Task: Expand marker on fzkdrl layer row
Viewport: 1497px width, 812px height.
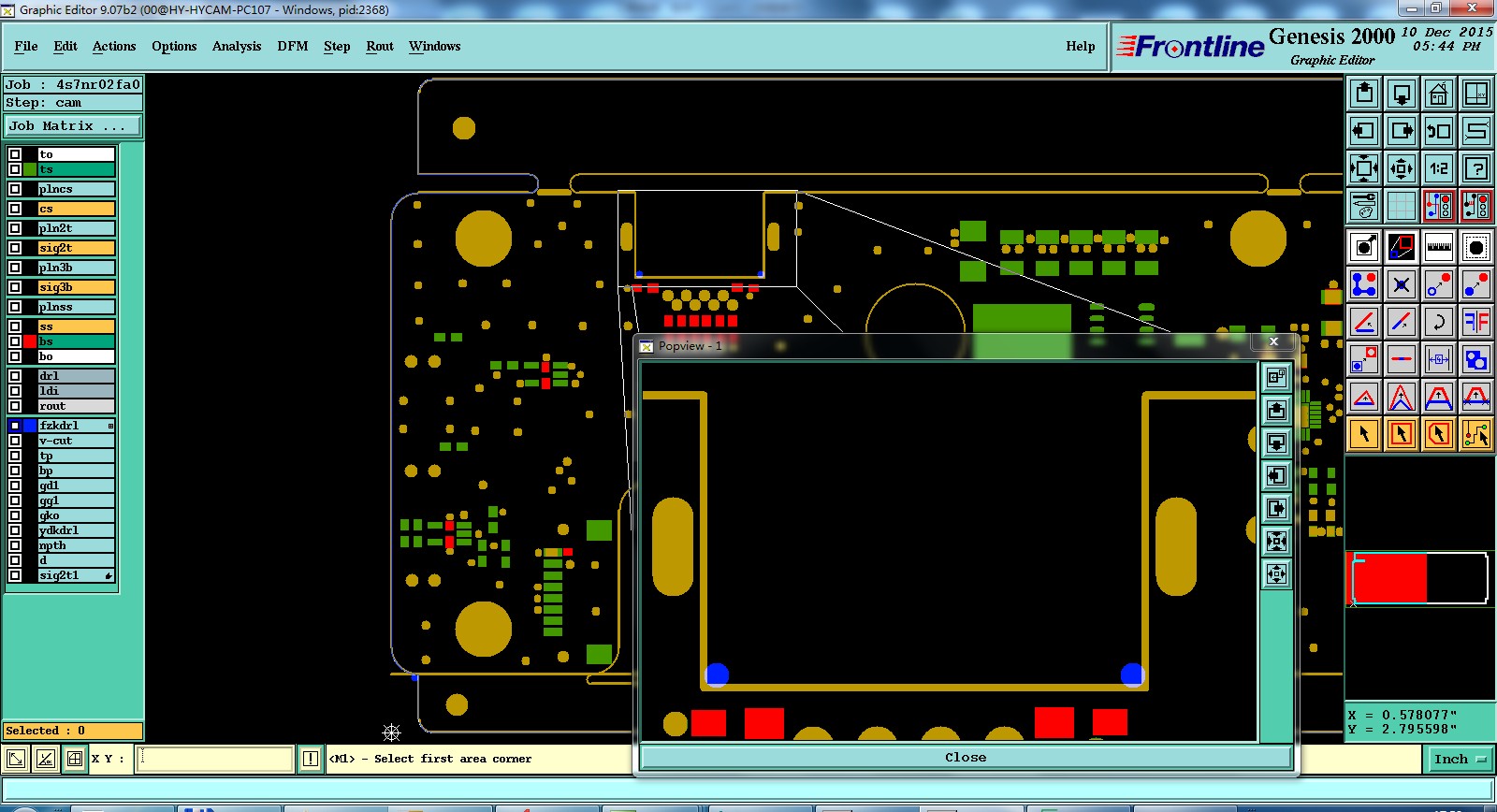Action: pos(110,426)
